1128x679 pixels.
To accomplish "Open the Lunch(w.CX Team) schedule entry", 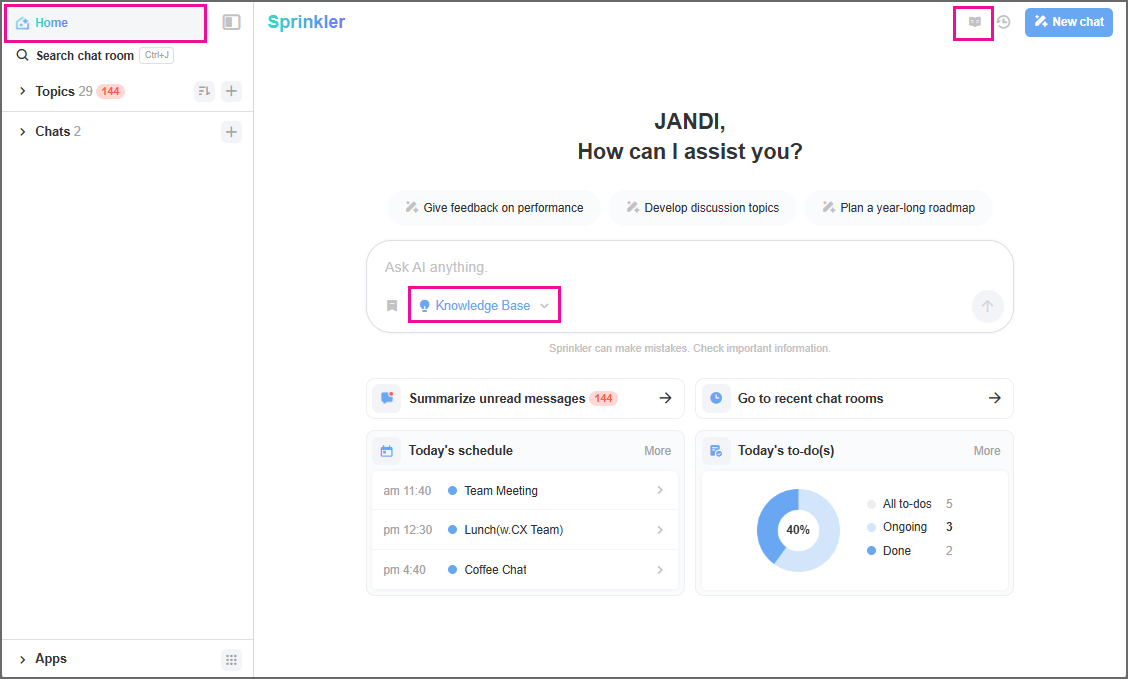I will [x=524, y=530].
